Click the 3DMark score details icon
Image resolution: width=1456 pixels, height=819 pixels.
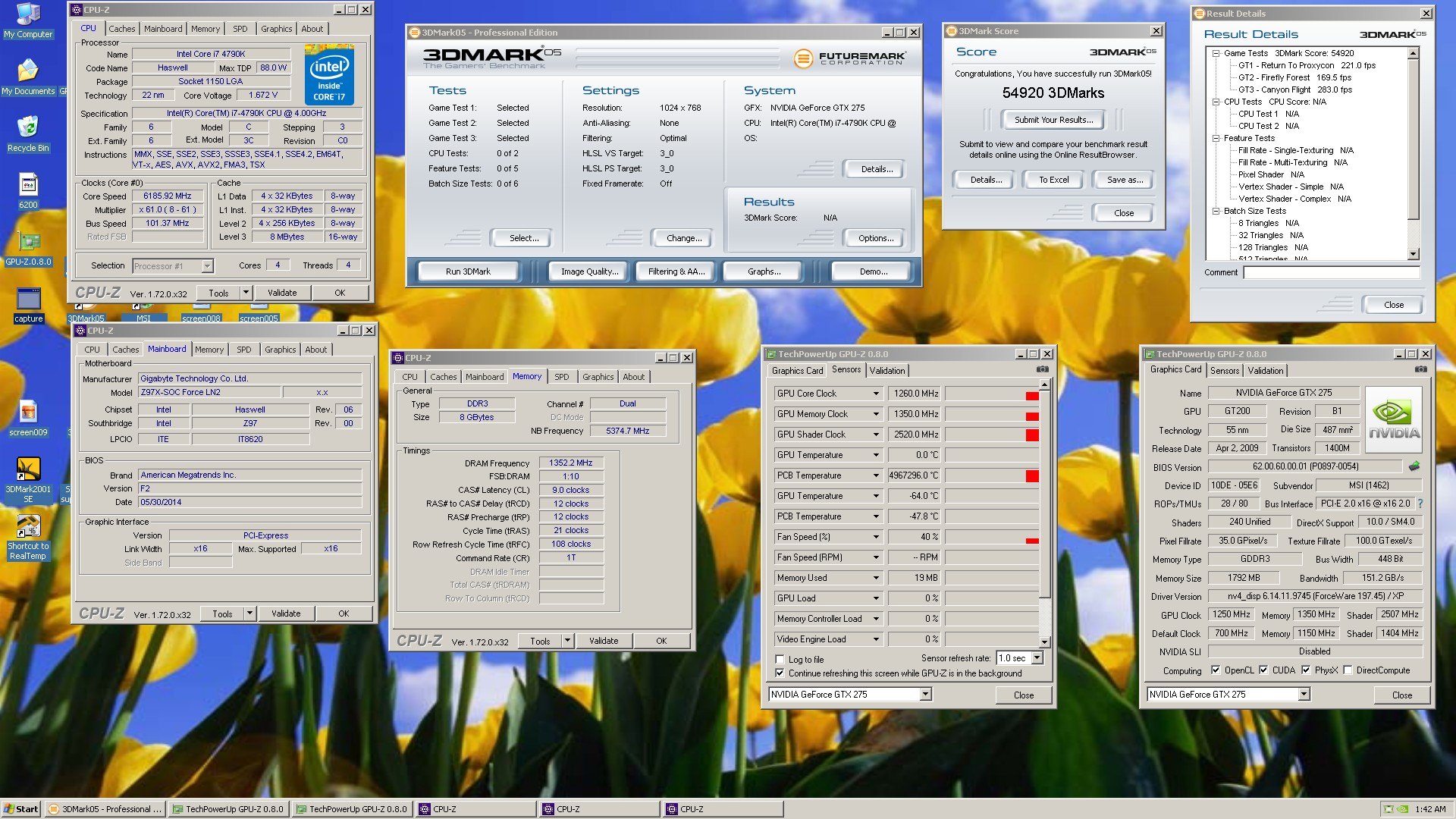pos(986,179)
